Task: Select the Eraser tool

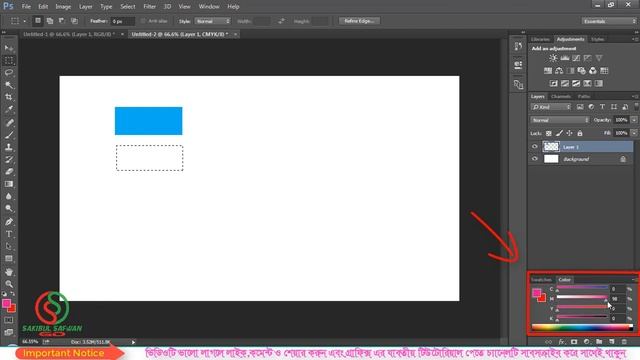Action: 9,172
